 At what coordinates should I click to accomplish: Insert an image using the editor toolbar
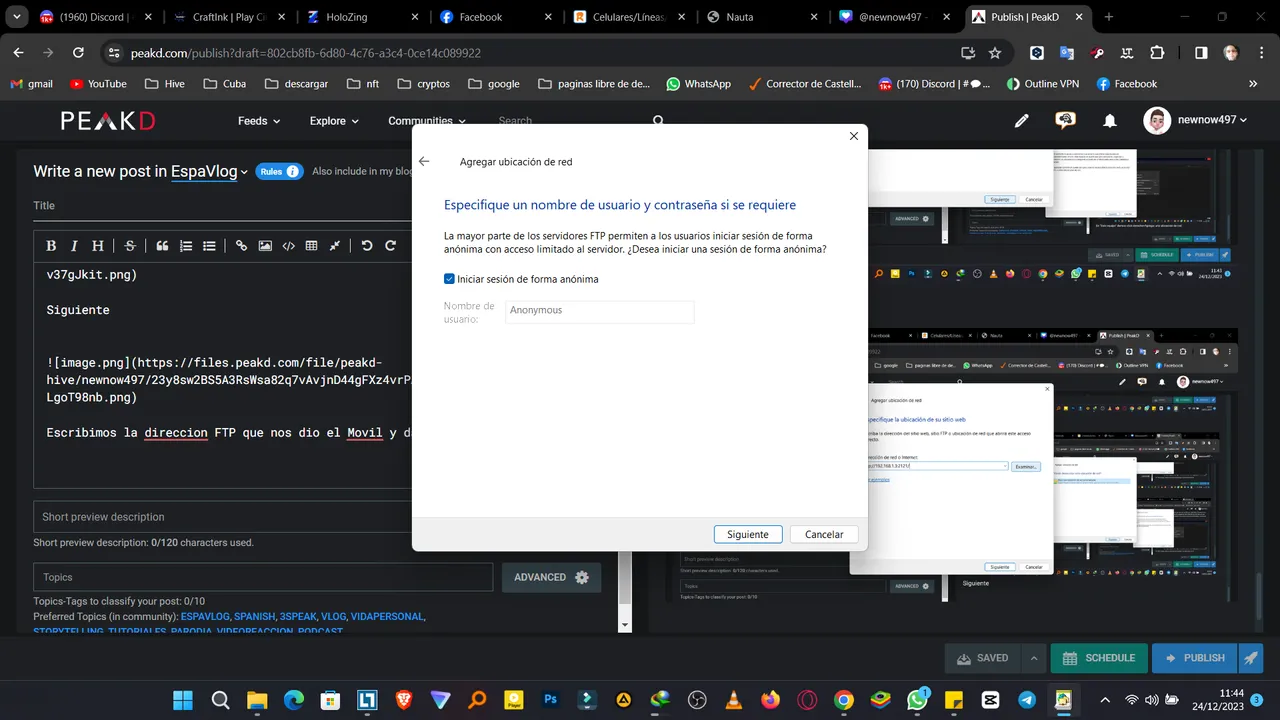coord(265,246)
